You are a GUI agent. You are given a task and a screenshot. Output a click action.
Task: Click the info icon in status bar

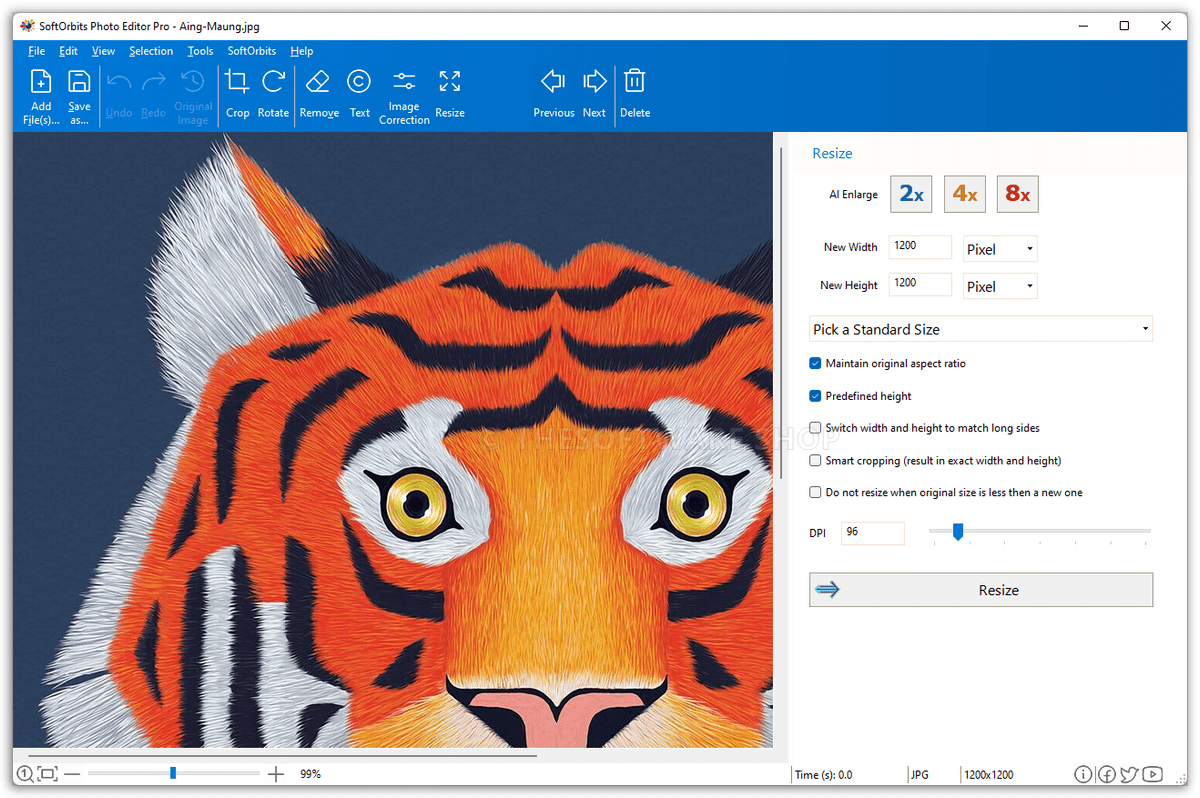point(1083,774)
